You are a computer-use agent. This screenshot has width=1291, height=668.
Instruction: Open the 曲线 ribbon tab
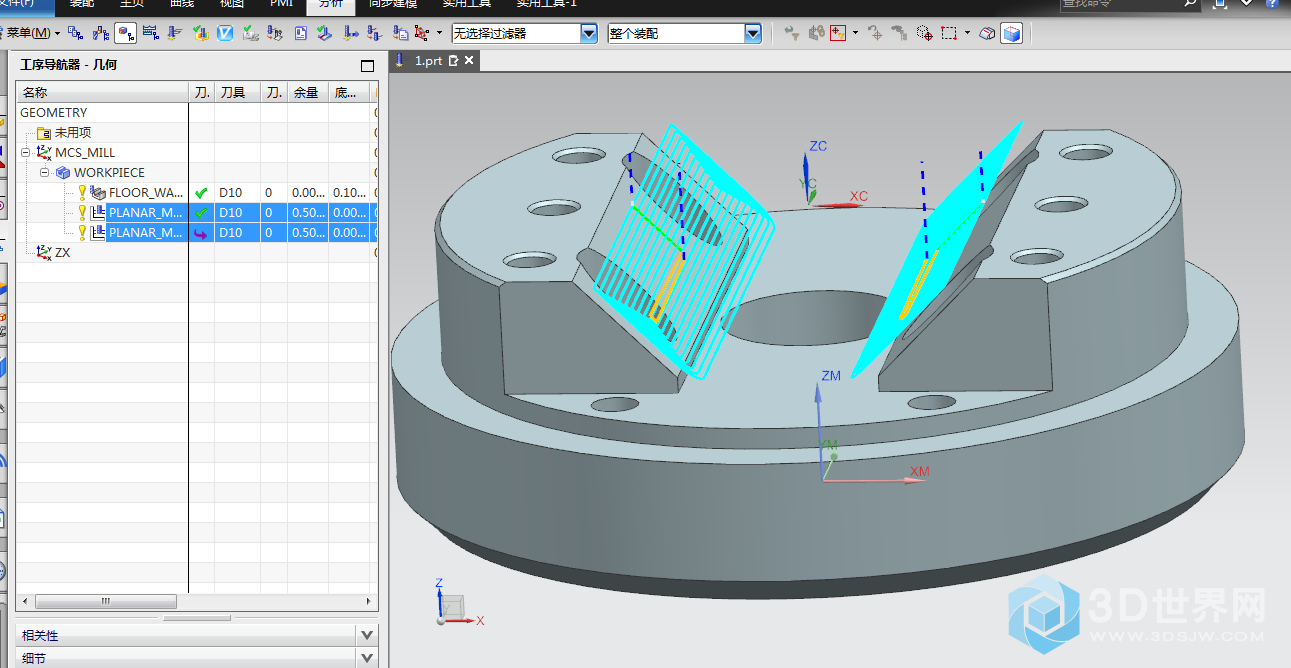(182, 4)
